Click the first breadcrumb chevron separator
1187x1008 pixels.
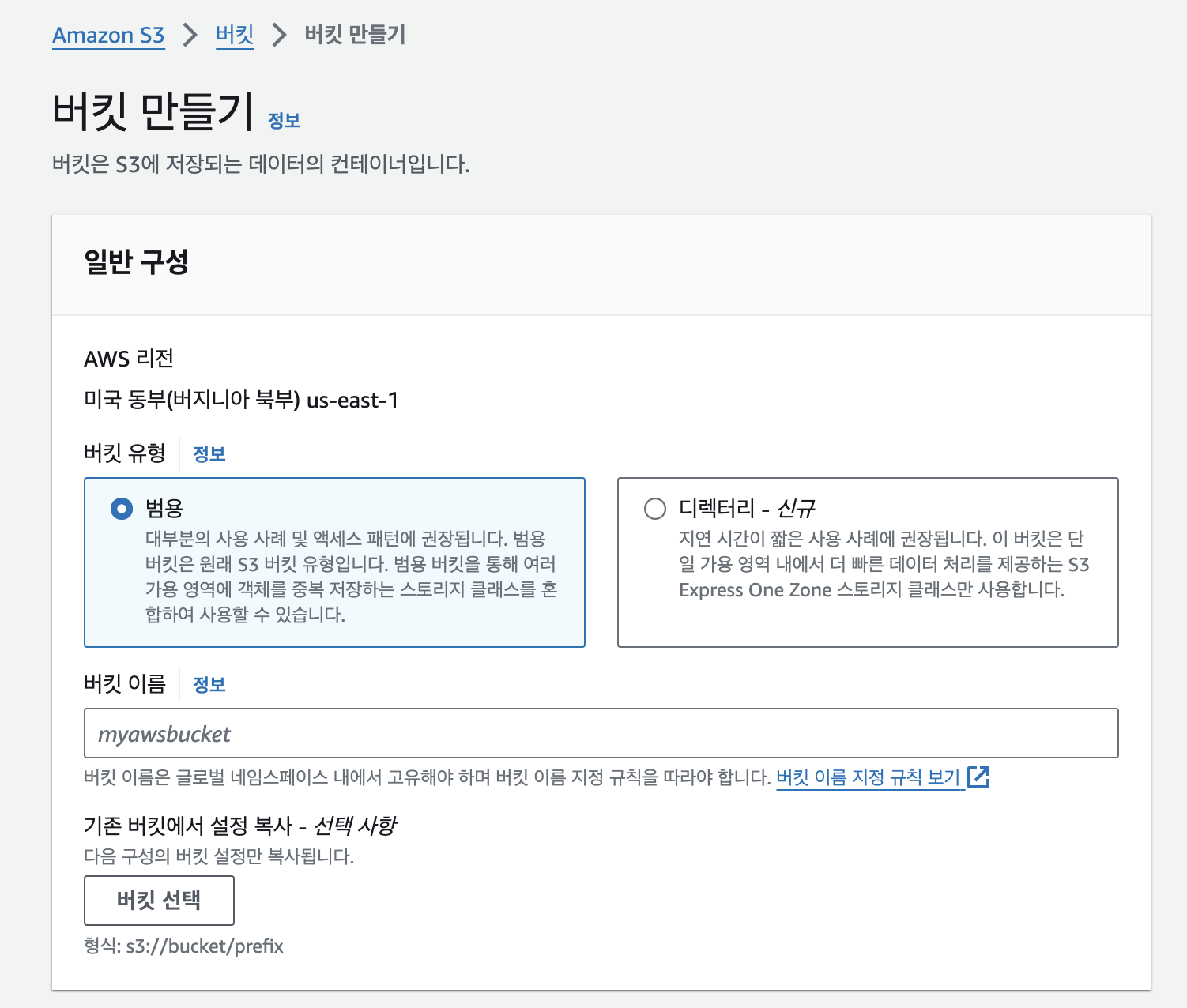click(190, 36)
